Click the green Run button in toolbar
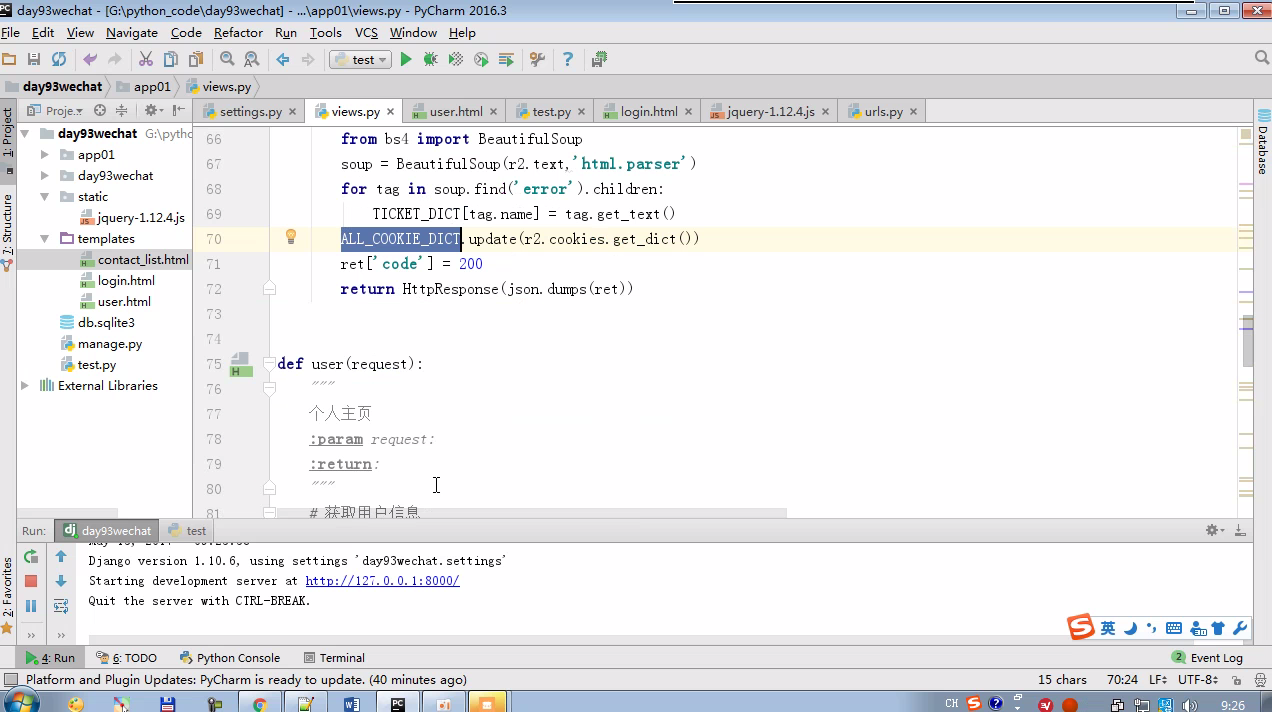 pos(406,60)
